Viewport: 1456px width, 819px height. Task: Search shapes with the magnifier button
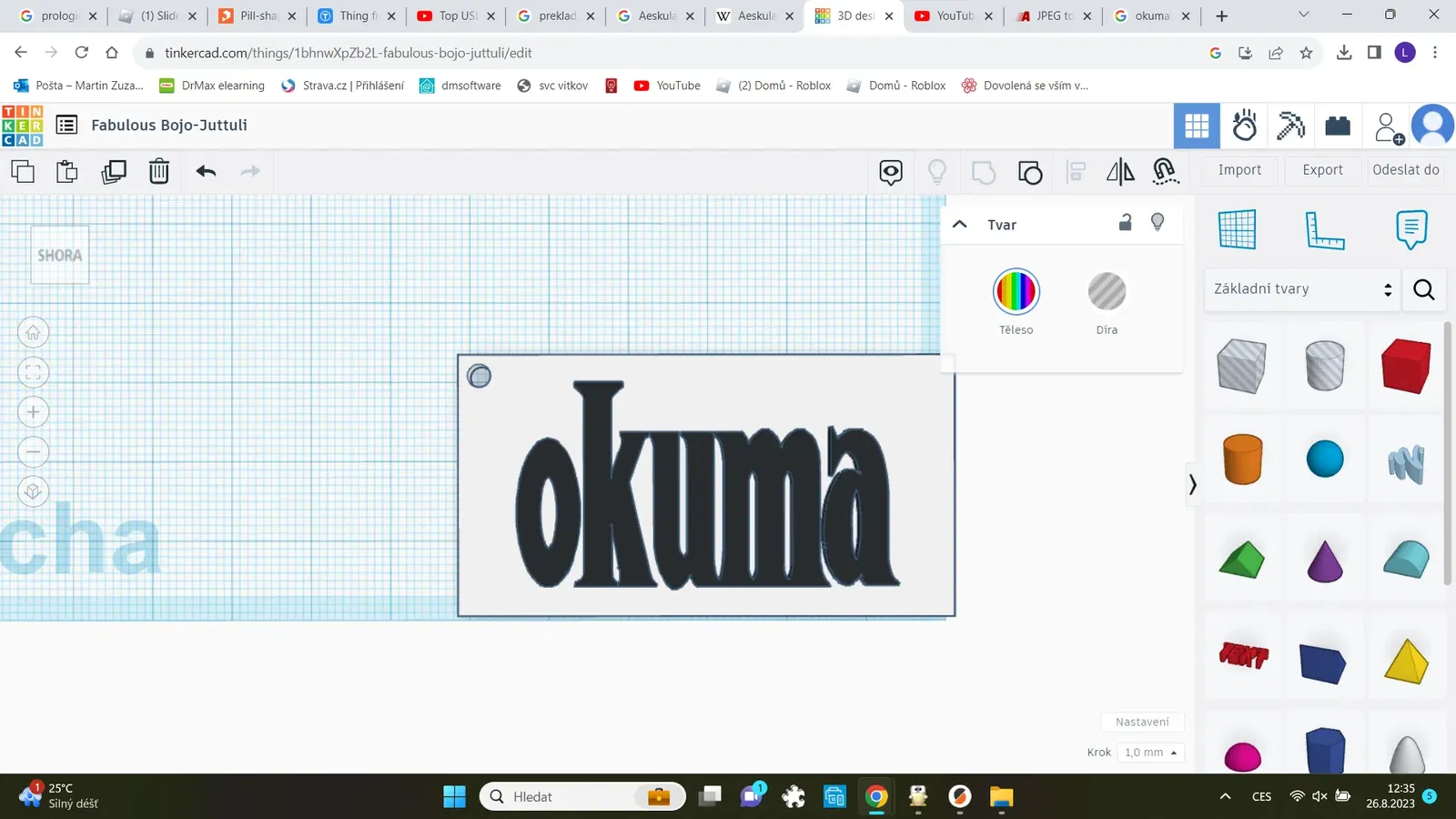(x=1424, y=289)
